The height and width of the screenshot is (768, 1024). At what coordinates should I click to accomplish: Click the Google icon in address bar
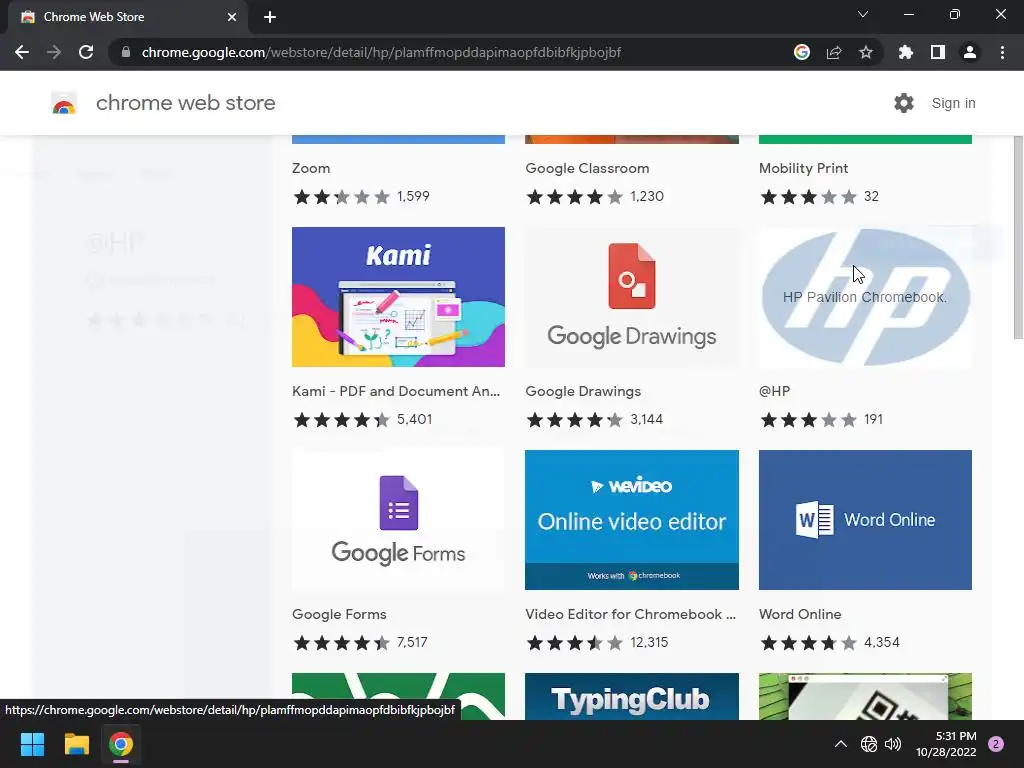tap(802, 52)
